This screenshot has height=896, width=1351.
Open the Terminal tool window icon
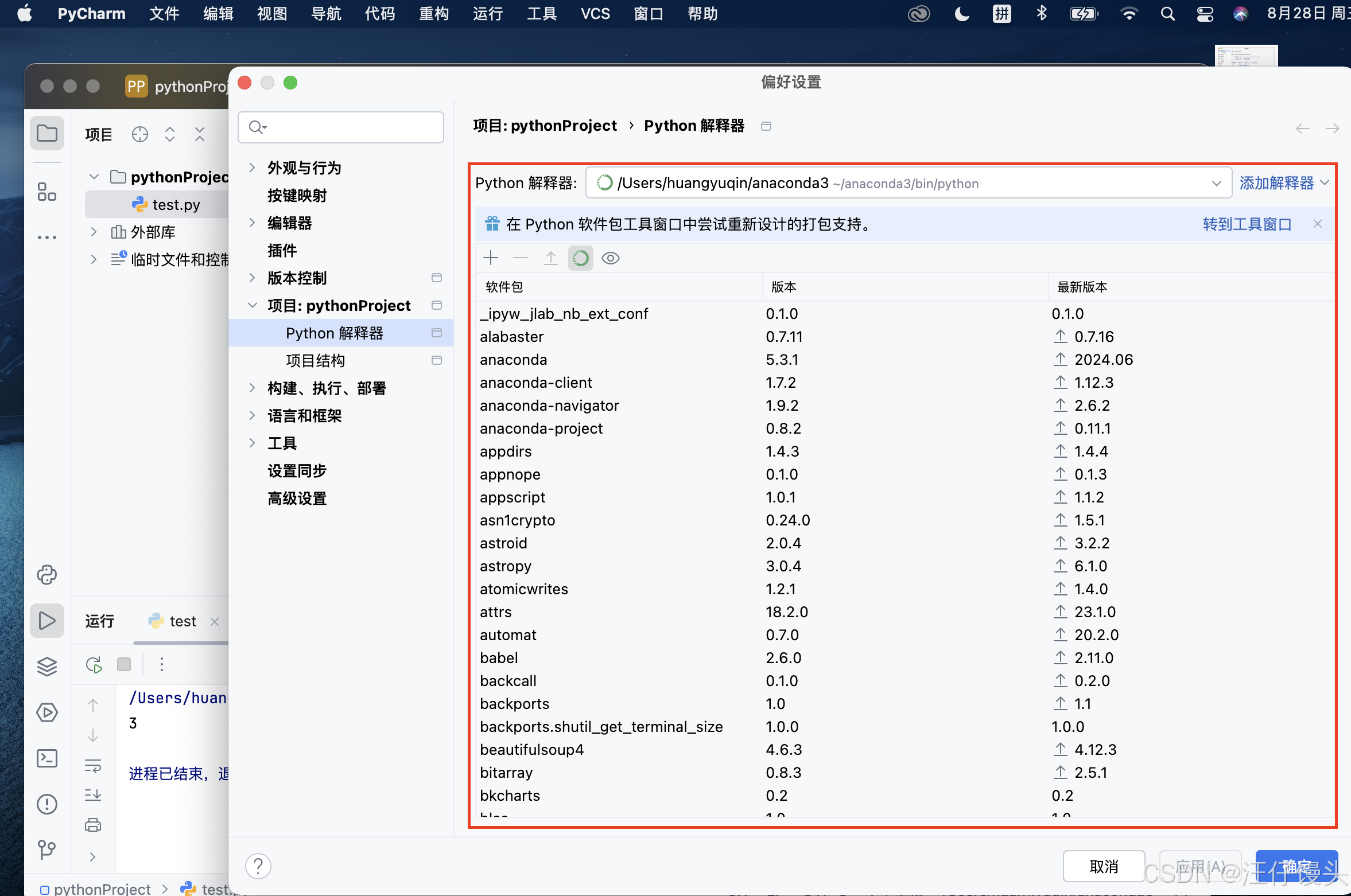47,758
